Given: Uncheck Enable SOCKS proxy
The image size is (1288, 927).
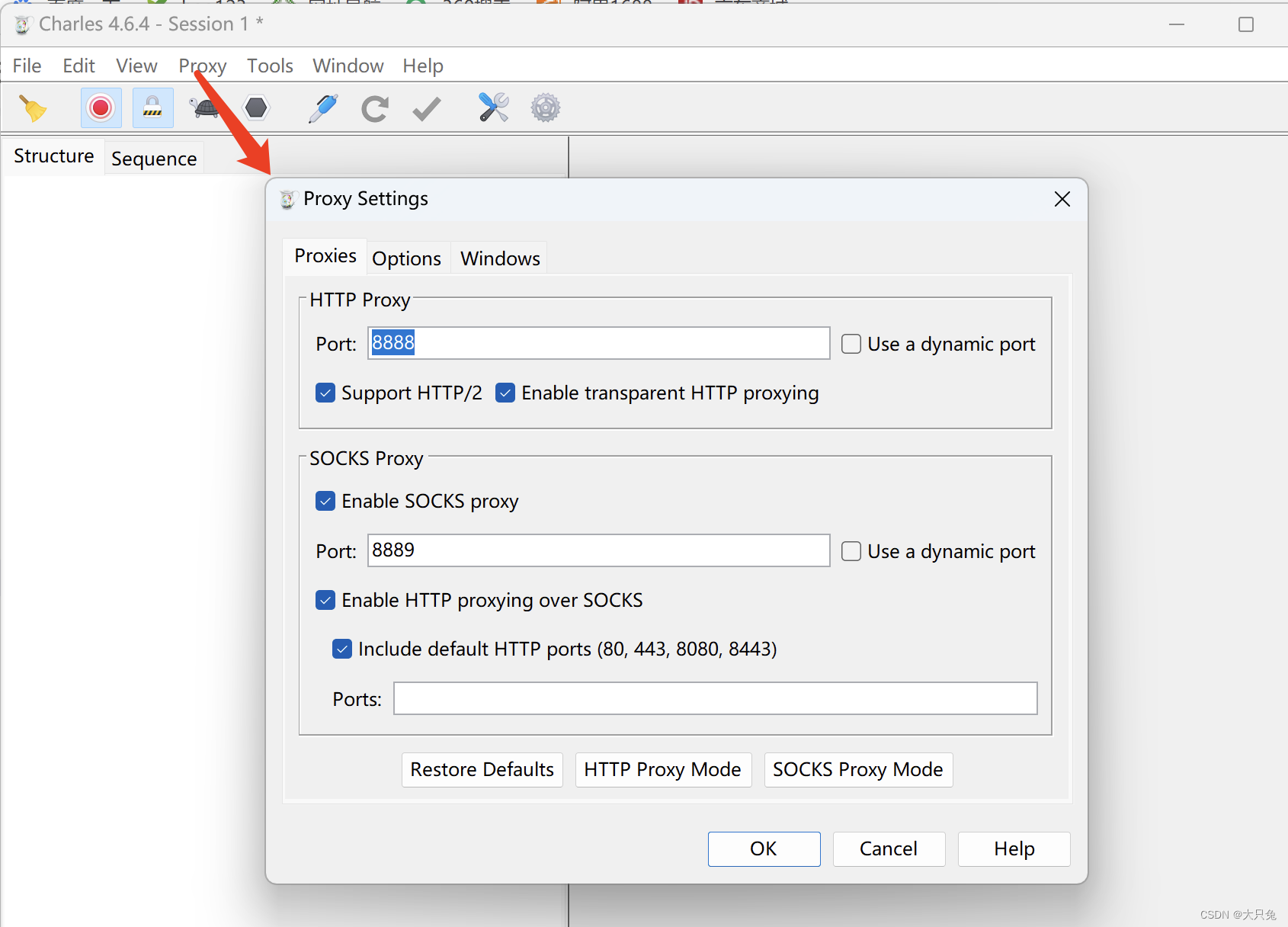Looking at the screenshot, I should pos(325,501).
